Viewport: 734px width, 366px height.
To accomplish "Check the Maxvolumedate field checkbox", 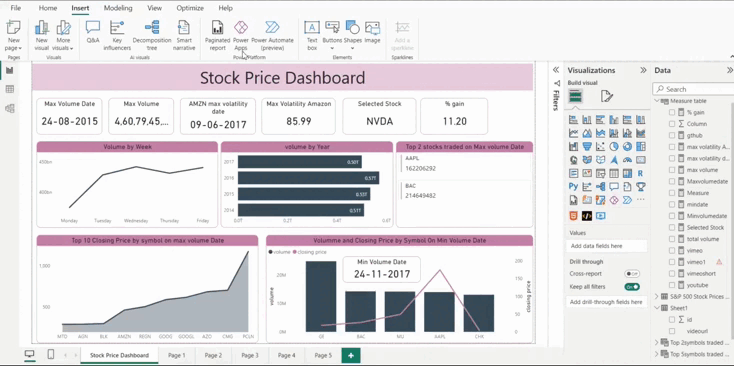I will [672, 181].
